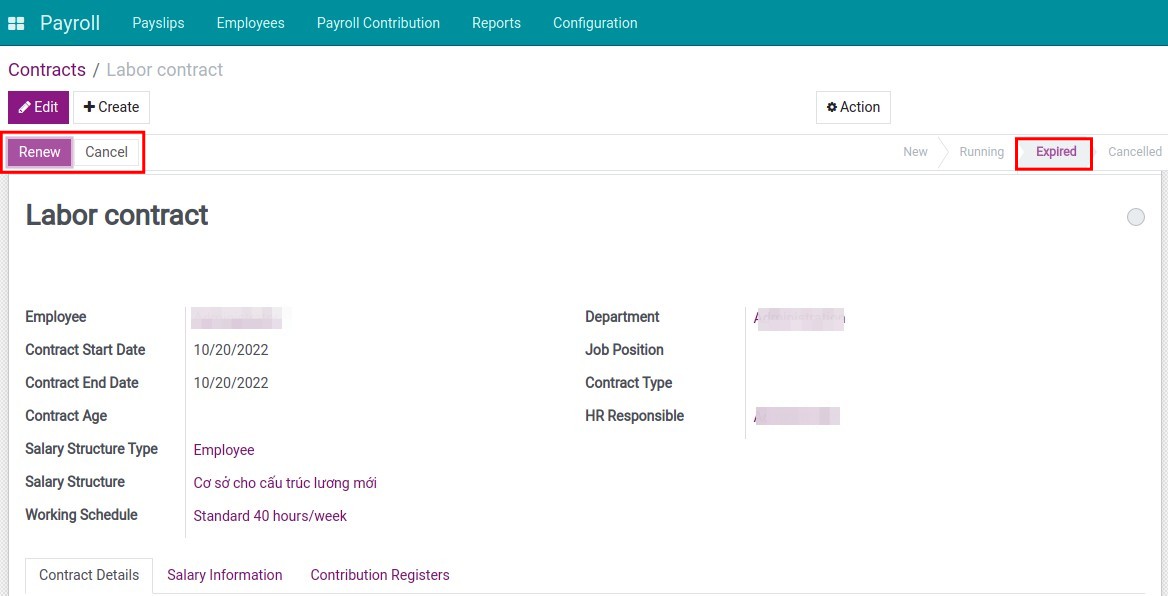
Task: Open the Reports menu
Action: pos(496,22)
